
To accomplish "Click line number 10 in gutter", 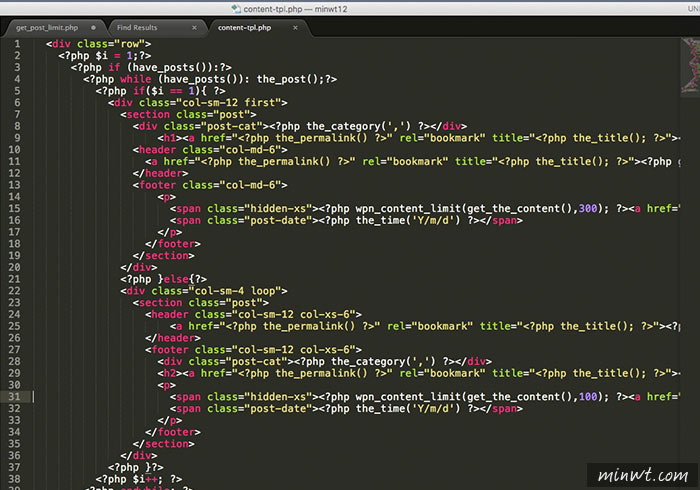I will [14, 149].
